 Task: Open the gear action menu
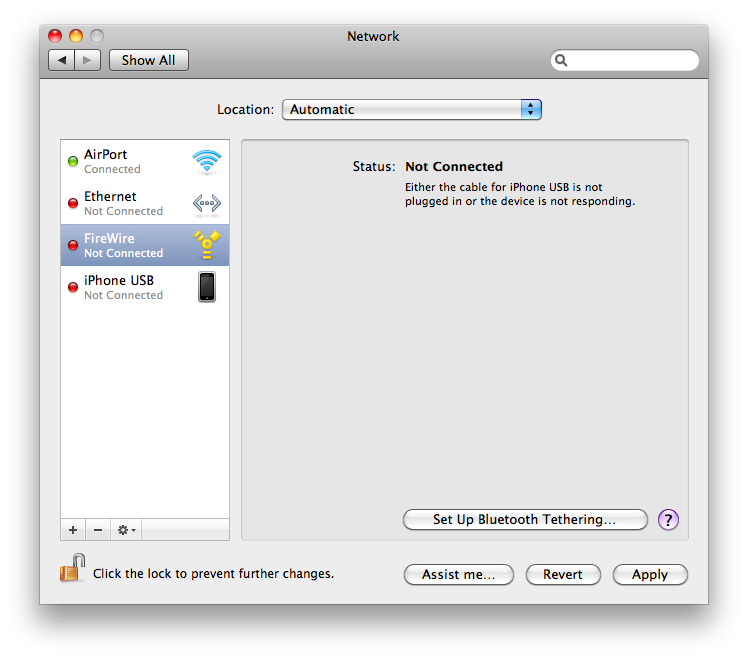click(x=126, y=530)
